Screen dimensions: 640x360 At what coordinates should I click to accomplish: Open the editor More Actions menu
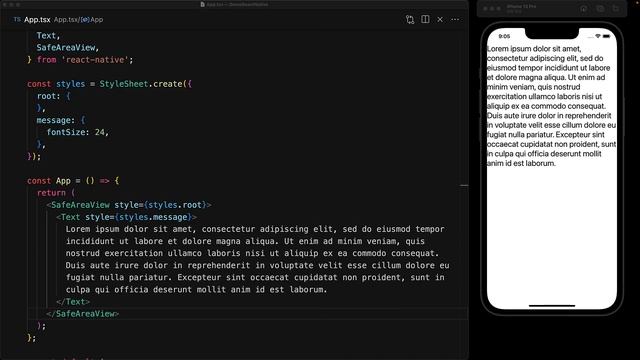point(455,19)
